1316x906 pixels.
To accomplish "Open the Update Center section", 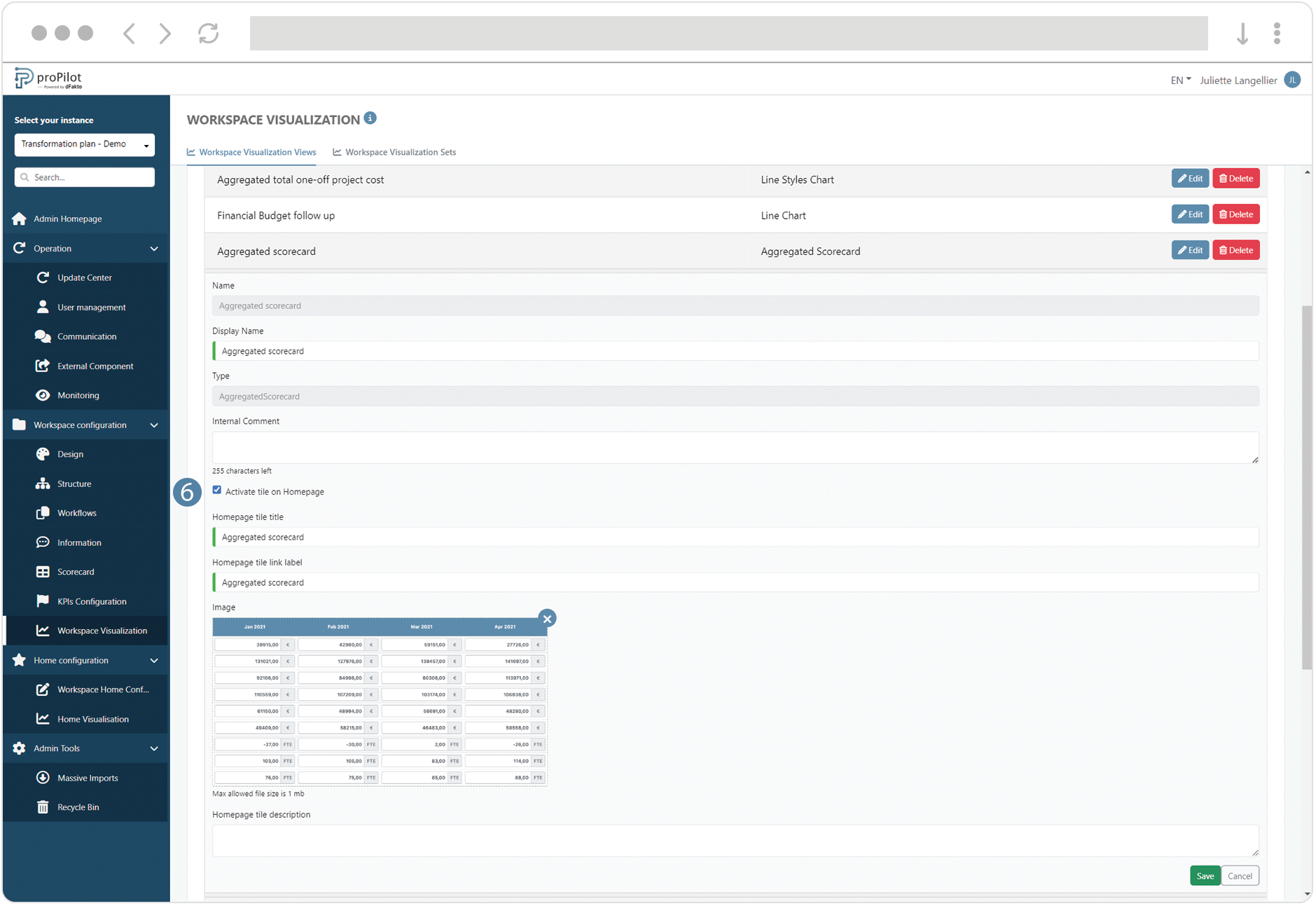I will (84, 277).
